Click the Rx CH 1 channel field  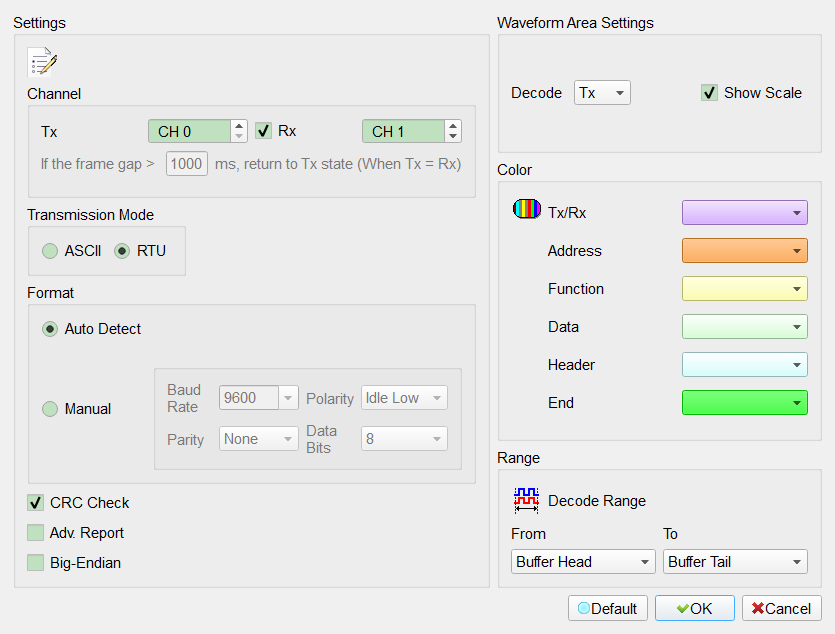pyautogui.click(x=404, y=131)
